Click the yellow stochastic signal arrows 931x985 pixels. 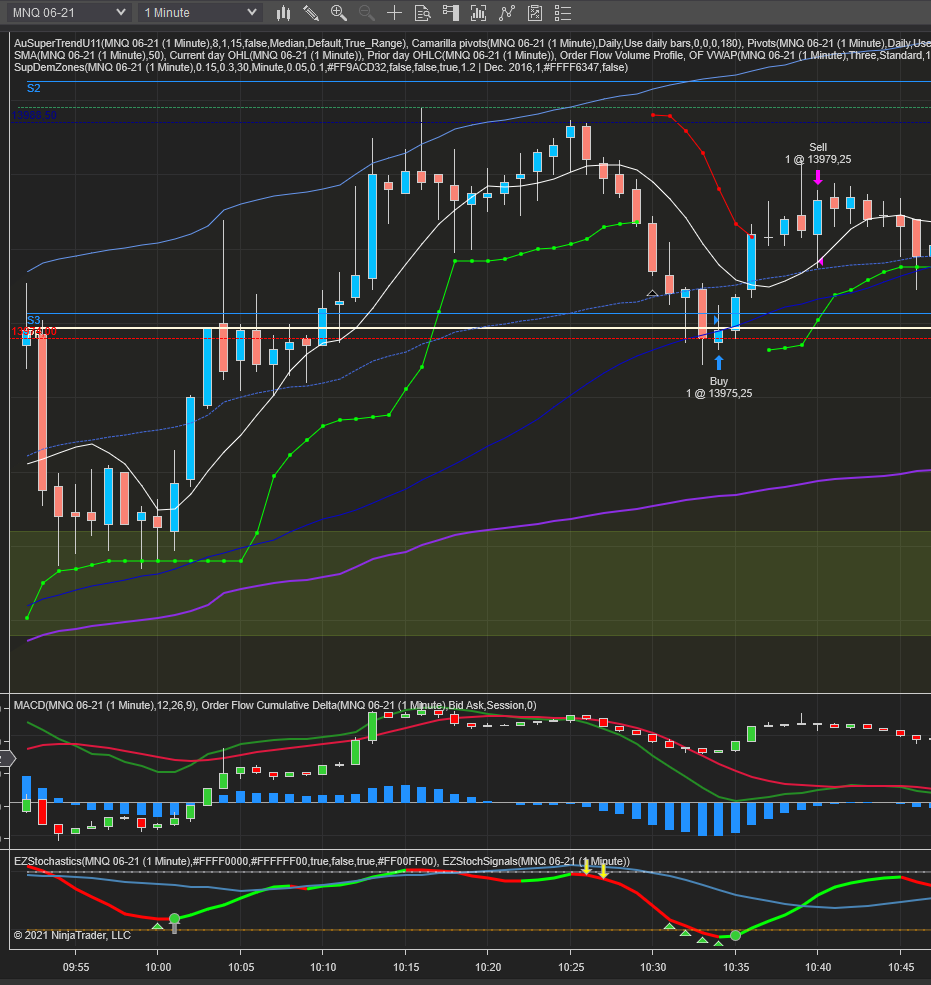coord(595,870)
